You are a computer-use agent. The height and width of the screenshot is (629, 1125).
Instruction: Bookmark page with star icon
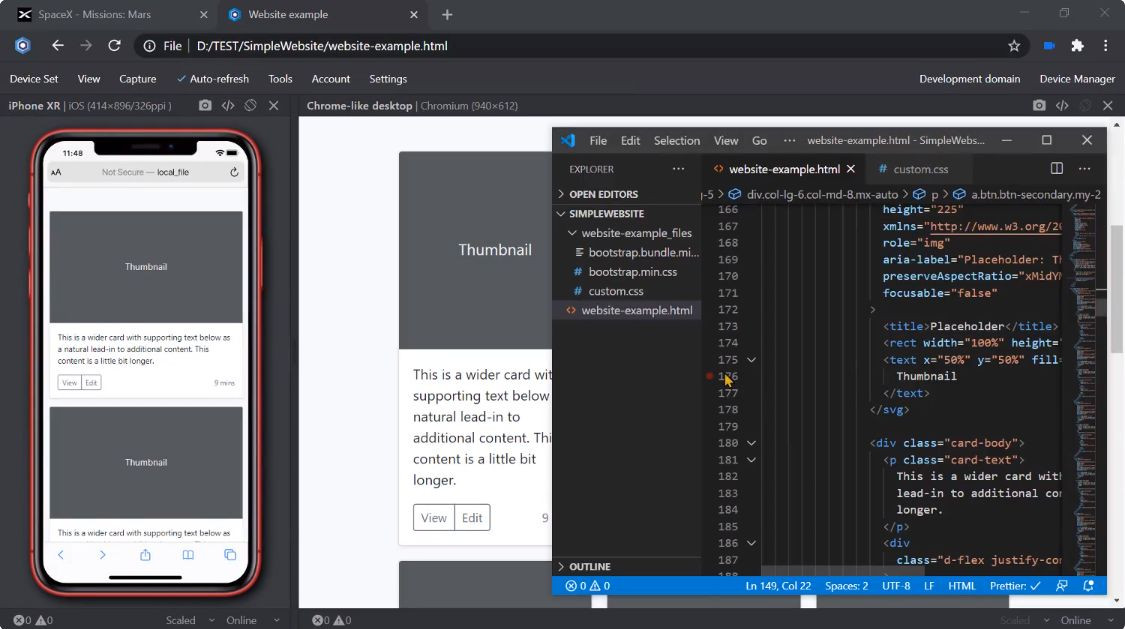[x=1014, y=45]
